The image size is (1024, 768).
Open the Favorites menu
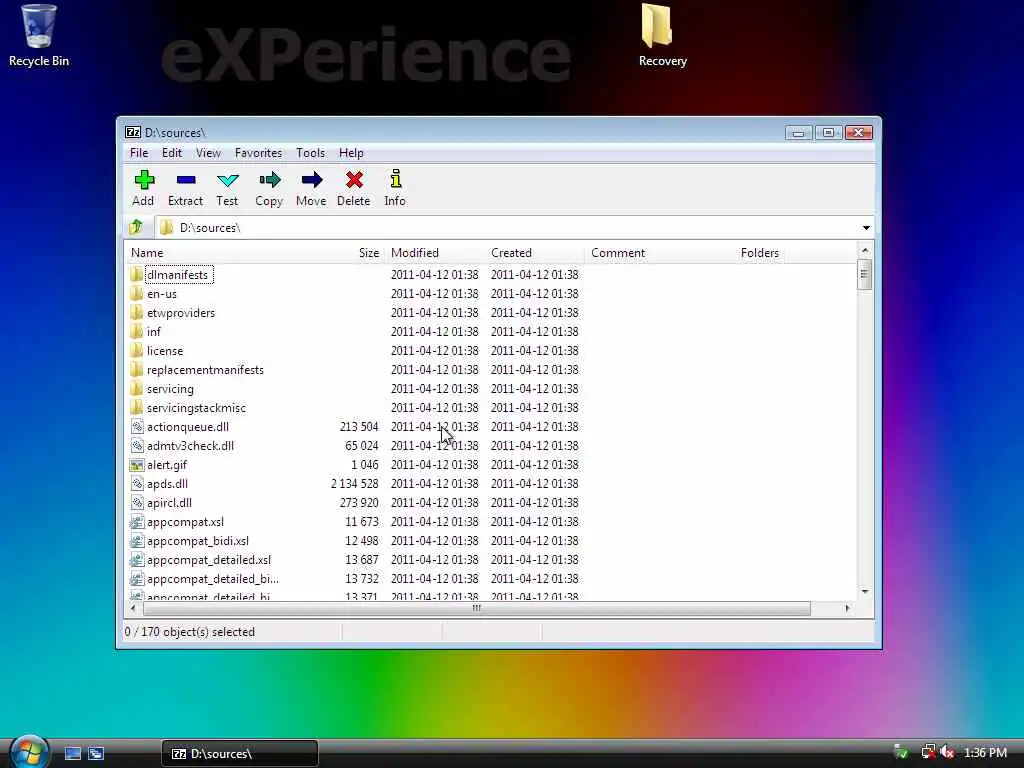pyautogui.click(x=259, y=153)
